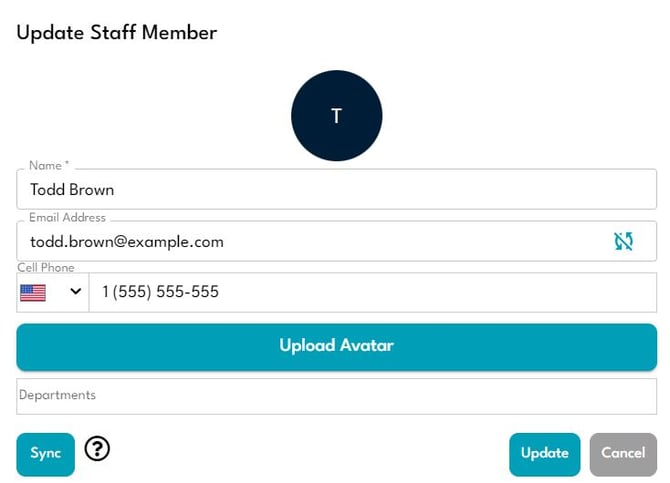Click the help question mark icon
670x483 pixels.
point(97,450)
